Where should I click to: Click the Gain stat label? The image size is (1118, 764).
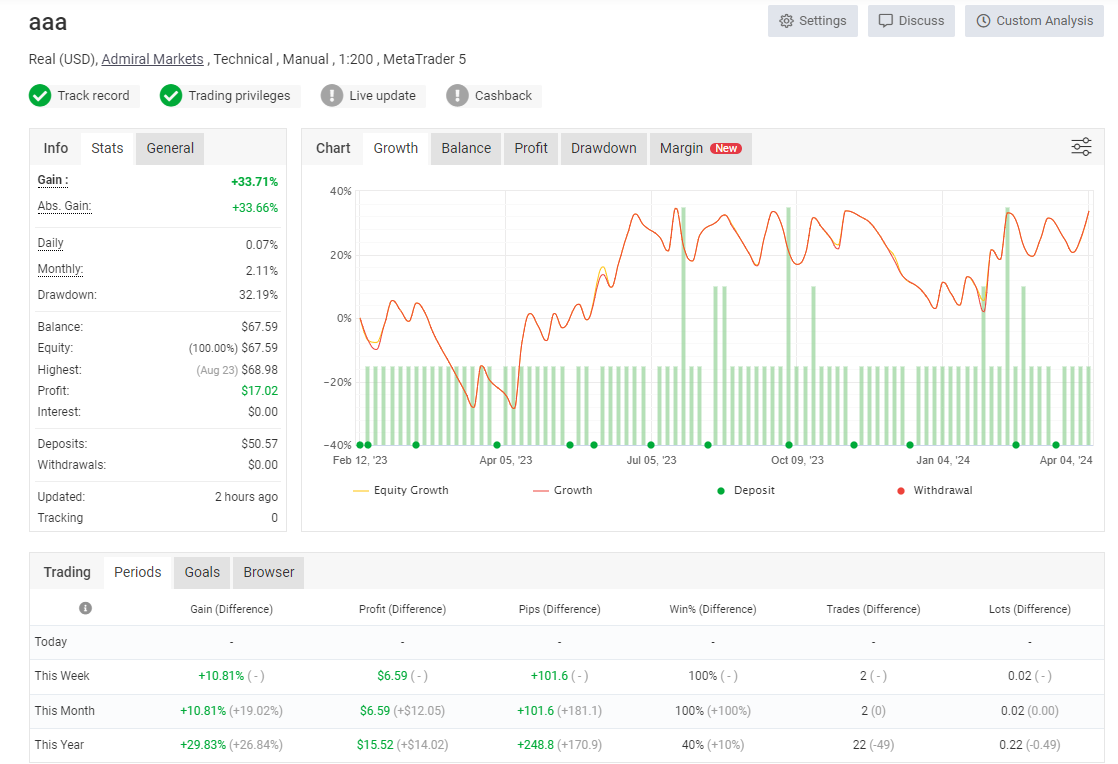(x=52, y=180)
